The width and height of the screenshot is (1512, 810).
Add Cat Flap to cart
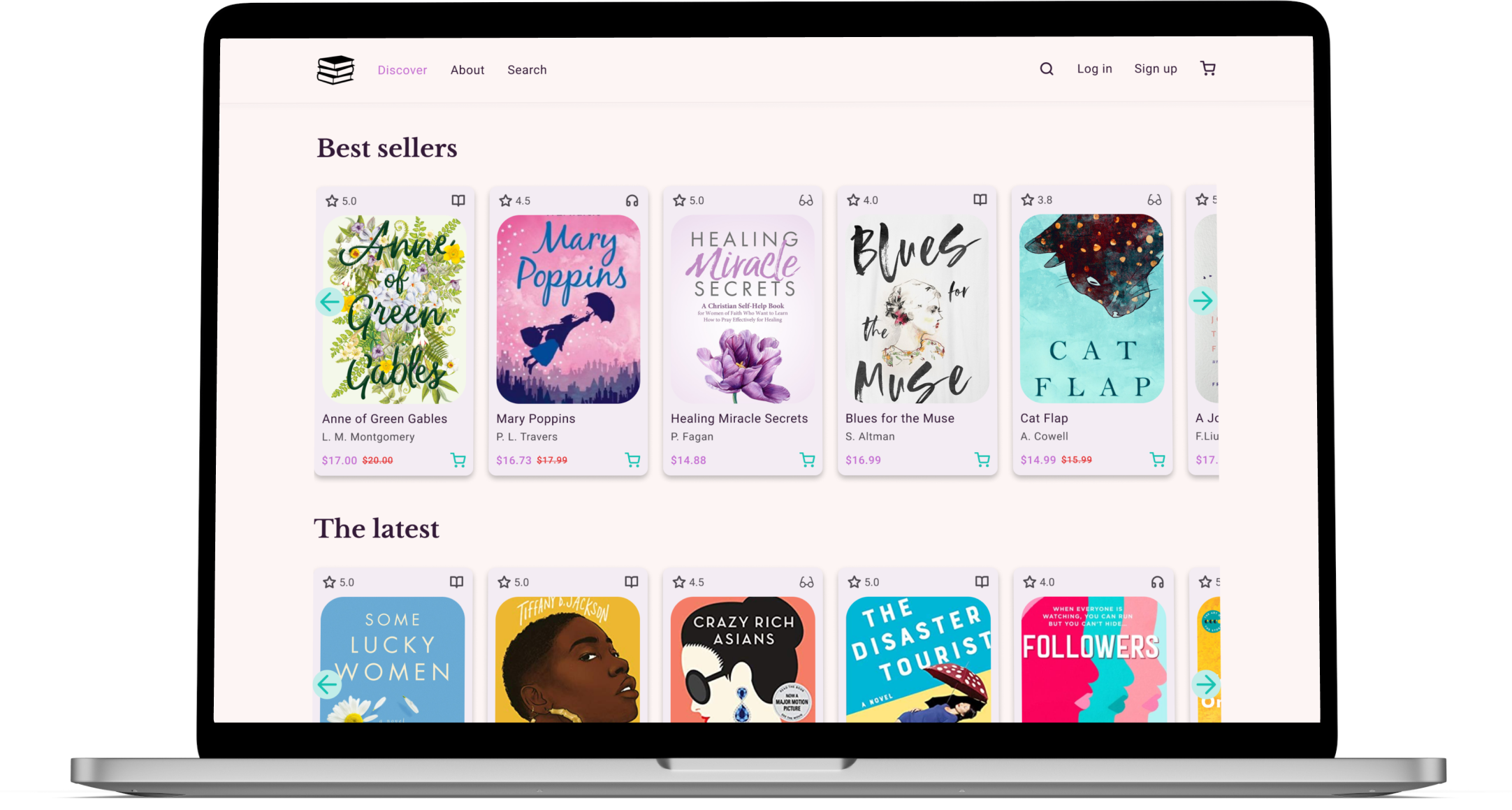[x=1157, y=460]
